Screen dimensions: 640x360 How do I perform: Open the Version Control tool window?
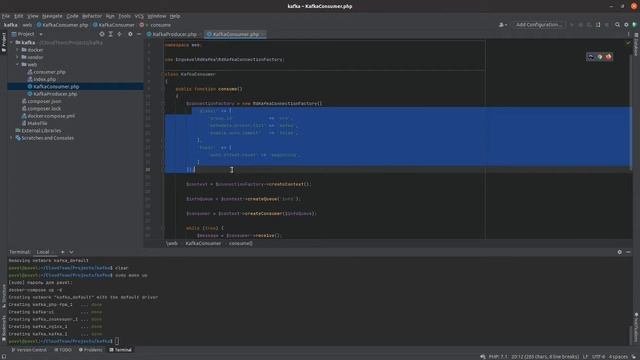[29, 350]
